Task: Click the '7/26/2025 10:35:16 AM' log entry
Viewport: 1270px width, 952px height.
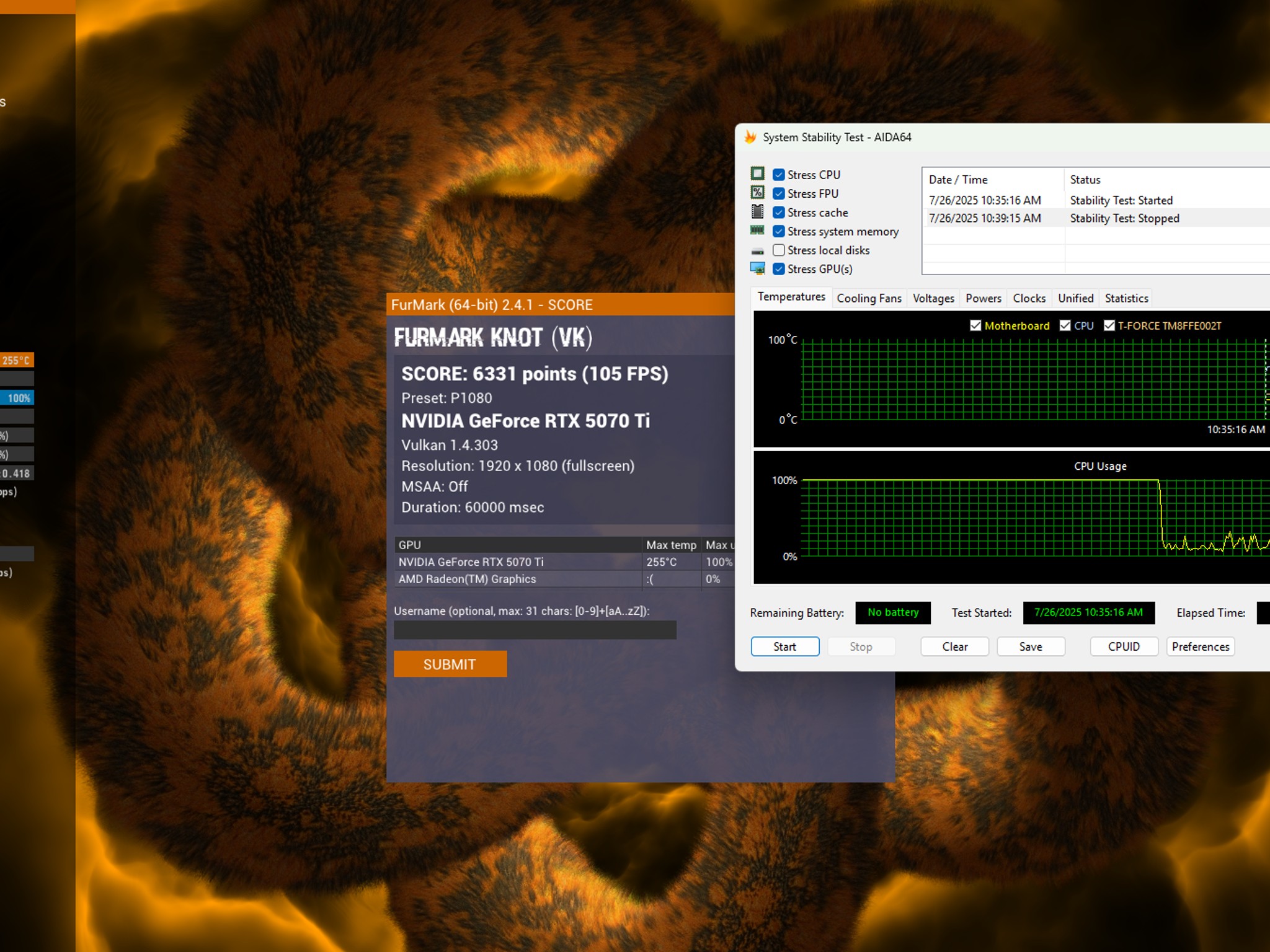Action: pyautogui.click(x=985, y=200)
